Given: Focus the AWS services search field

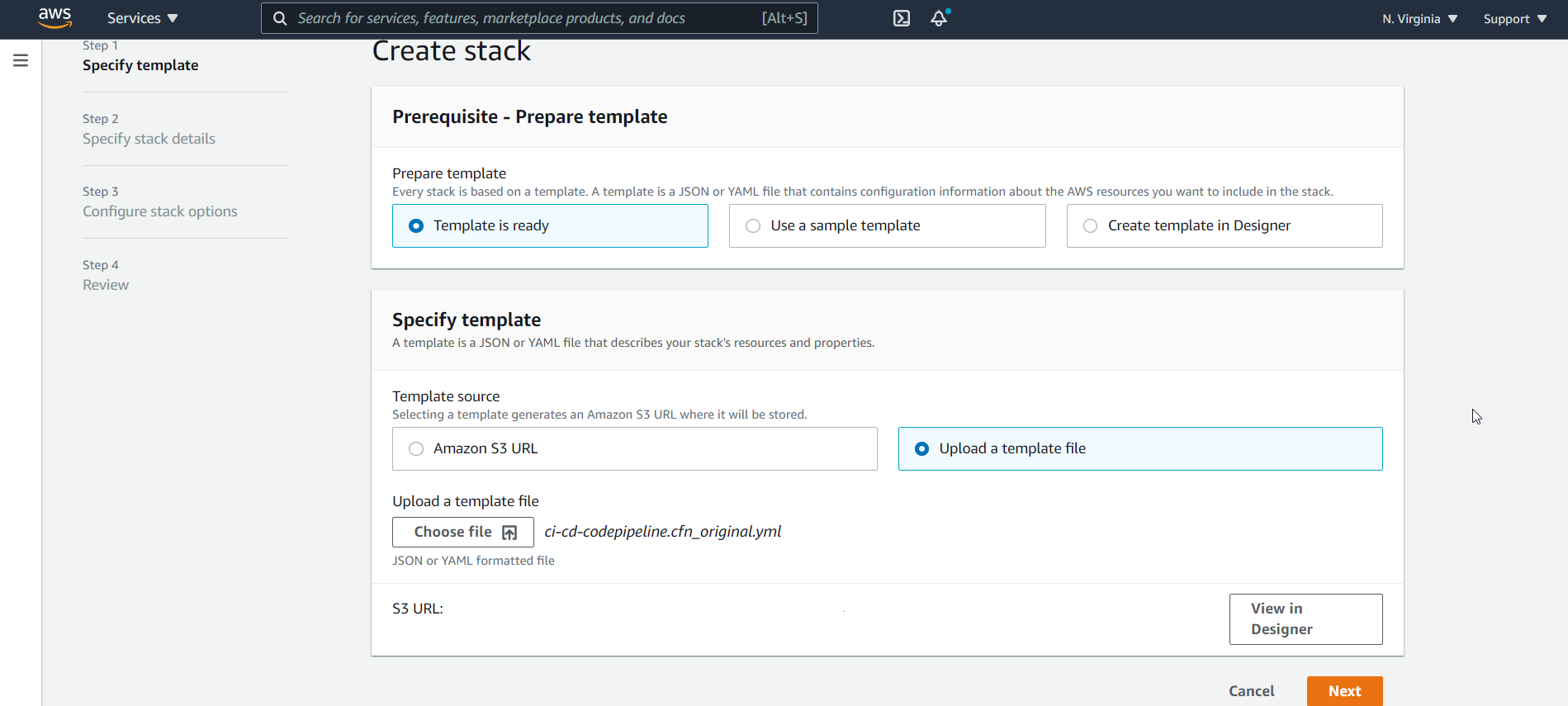Looking at the screenshot, I should click(528, 18).
